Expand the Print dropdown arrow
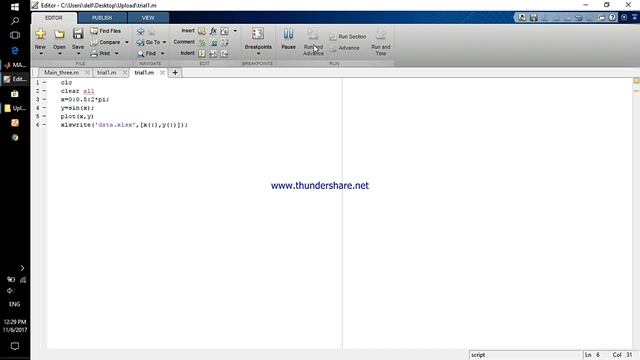 click(x=116, y=53)
